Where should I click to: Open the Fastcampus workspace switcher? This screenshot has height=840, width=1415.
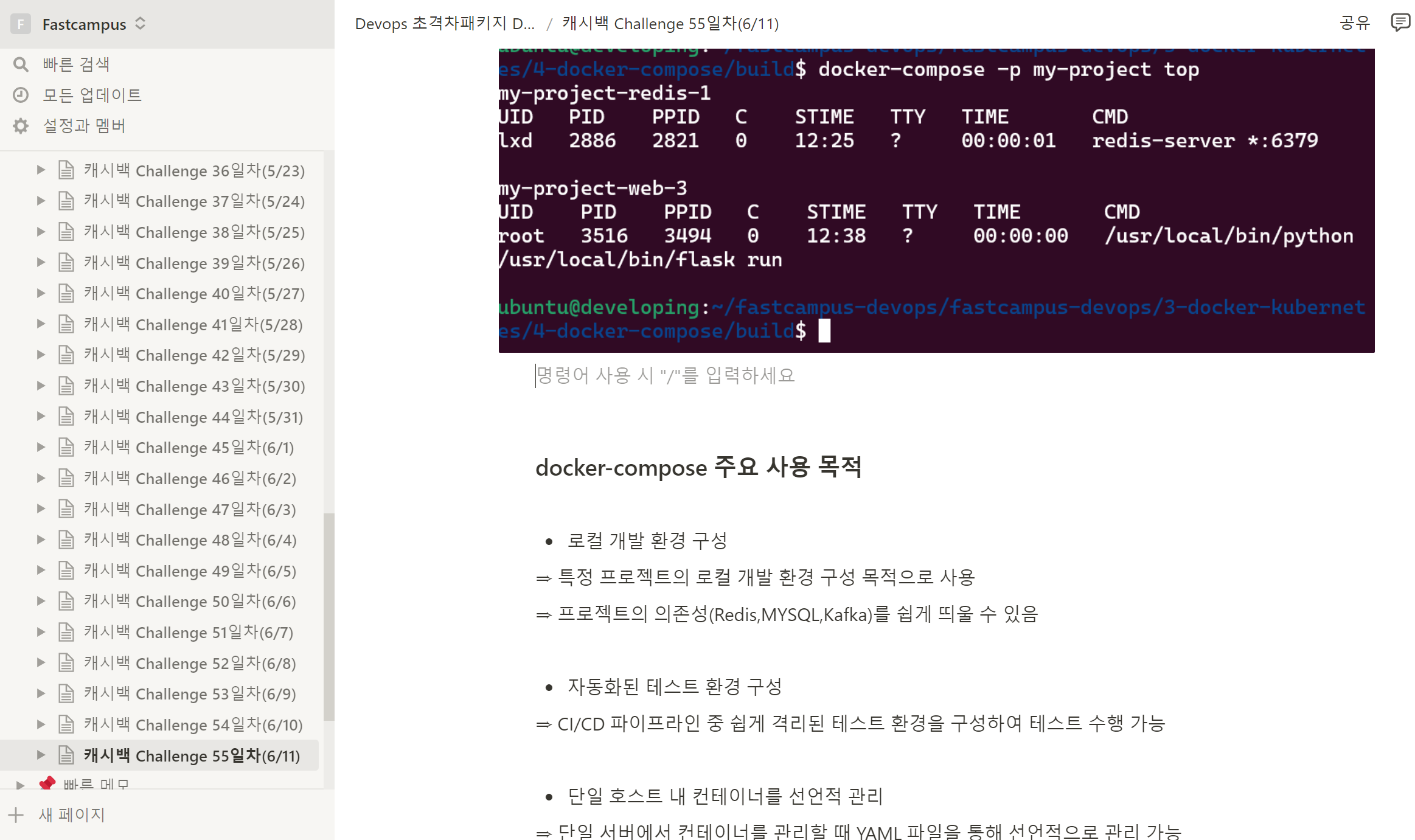click(141, 24)
